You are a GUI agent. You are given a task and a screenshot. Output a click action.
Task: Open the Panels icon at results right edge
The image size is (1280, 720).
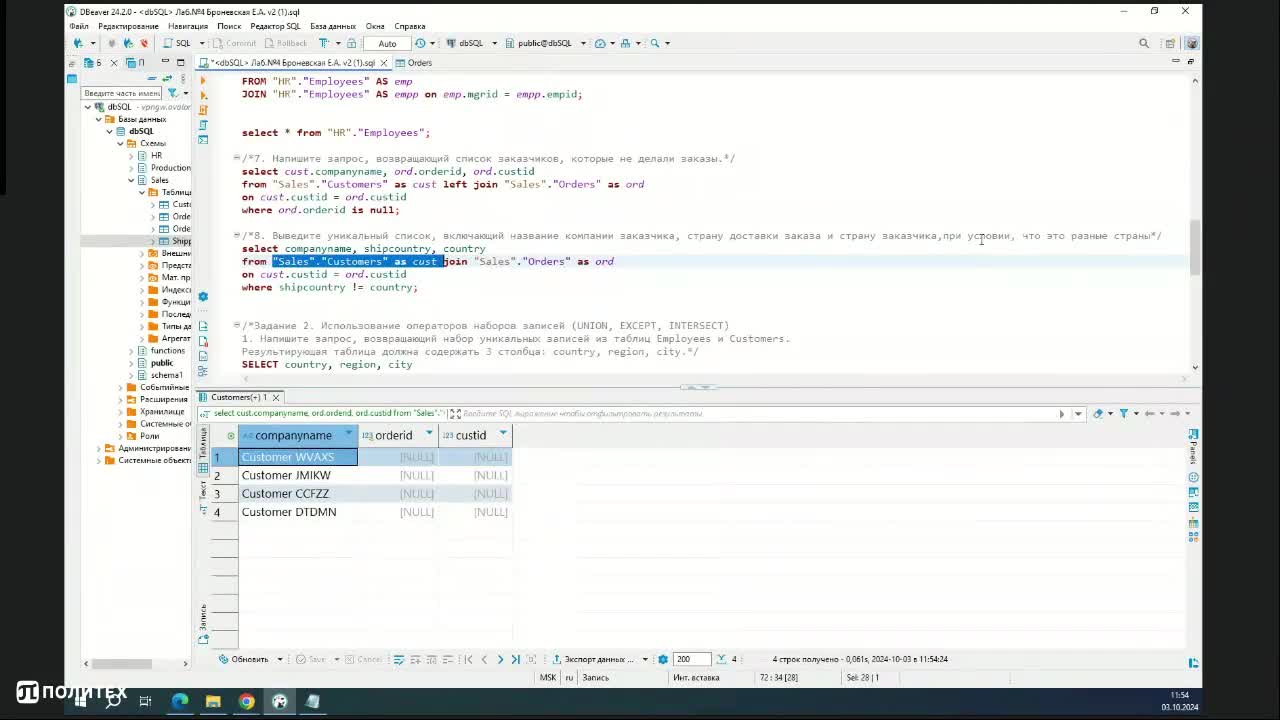(1193, 434)
